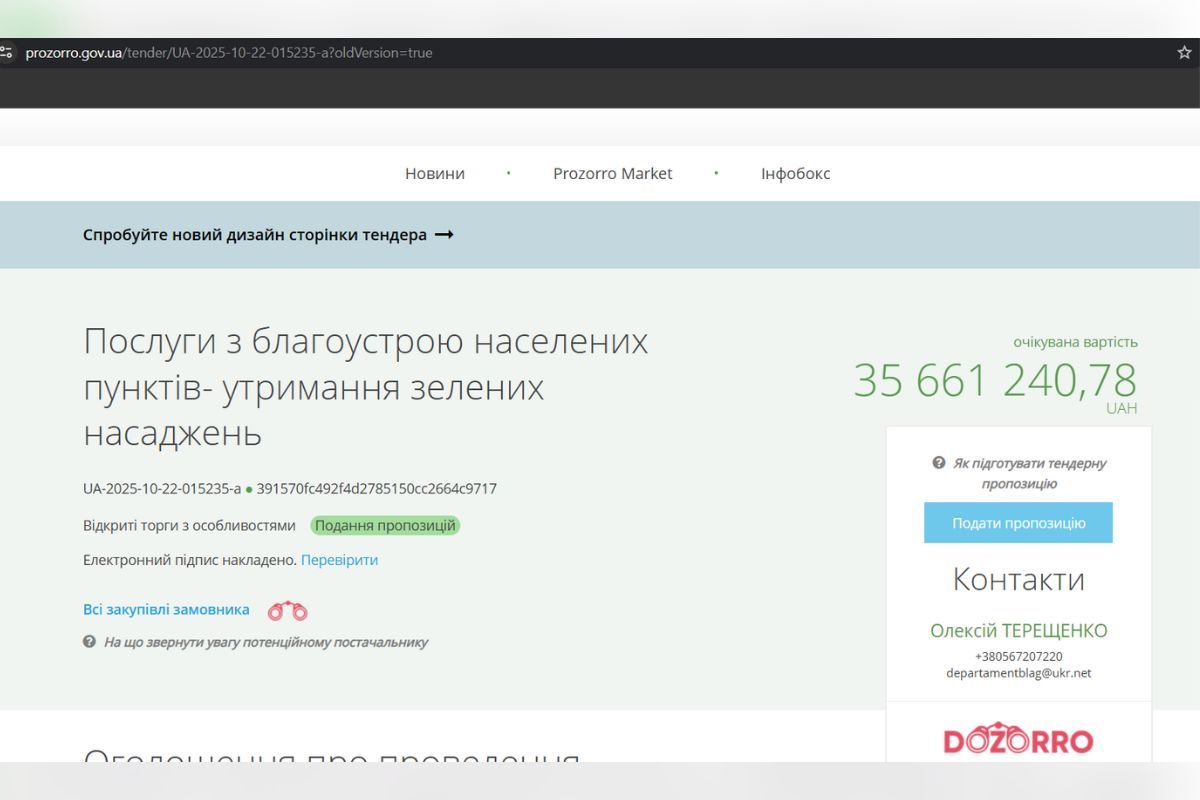Bookmark this page with the star icon
The image size is (1200, 800).
tap(1184, 53)
